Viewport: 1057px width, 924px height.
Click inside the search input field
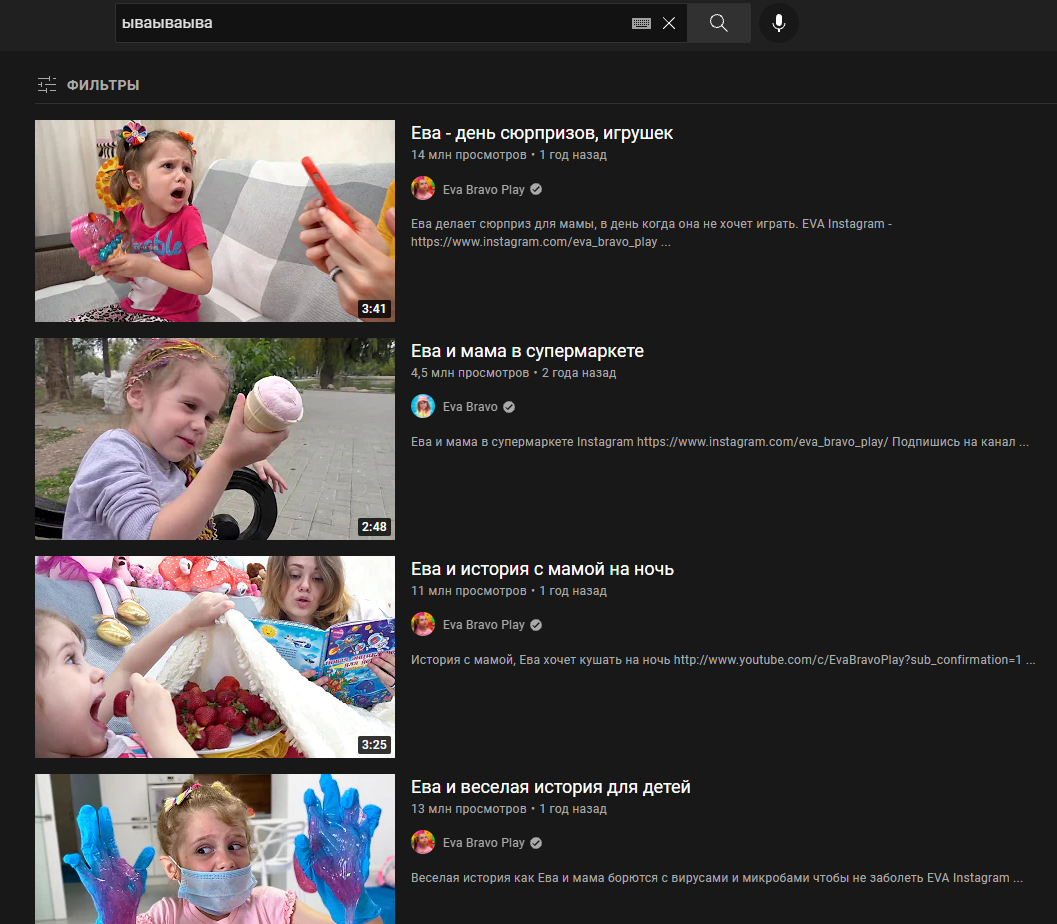pos(370,23)
